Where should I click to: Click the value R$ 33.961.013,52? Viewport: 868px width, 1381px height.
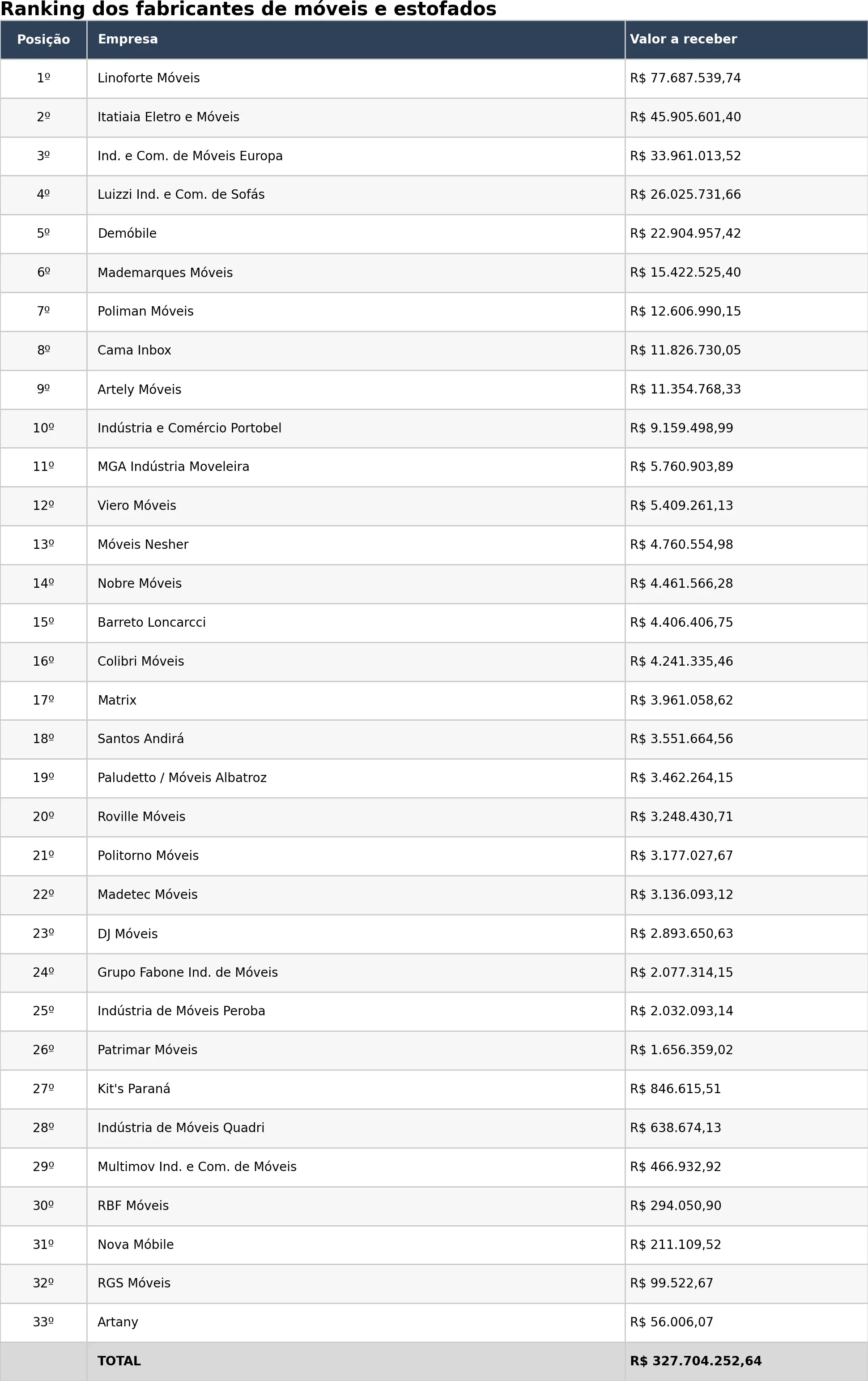point(685,156)
